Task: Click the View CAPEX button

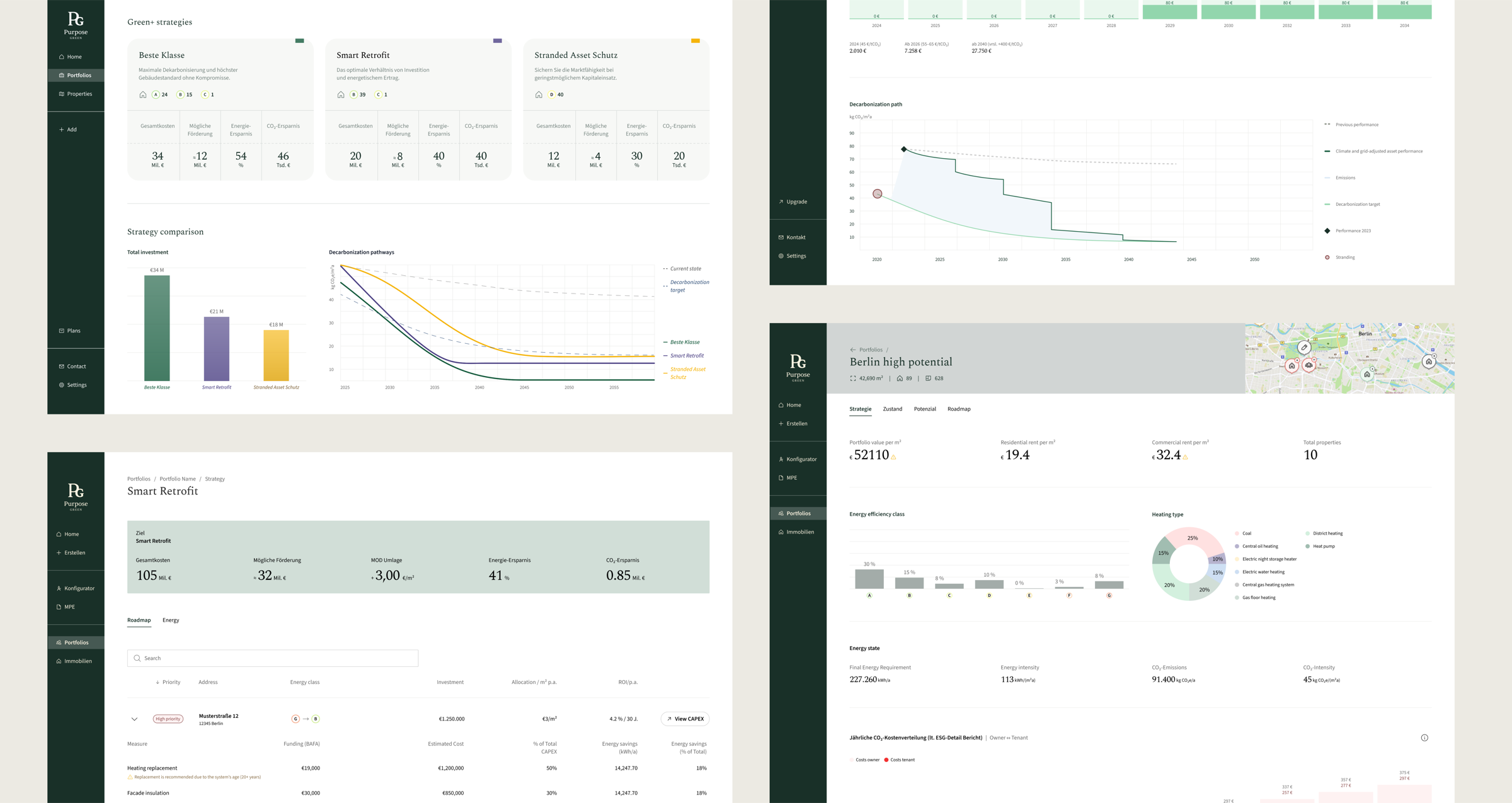Action: point(685,719)
